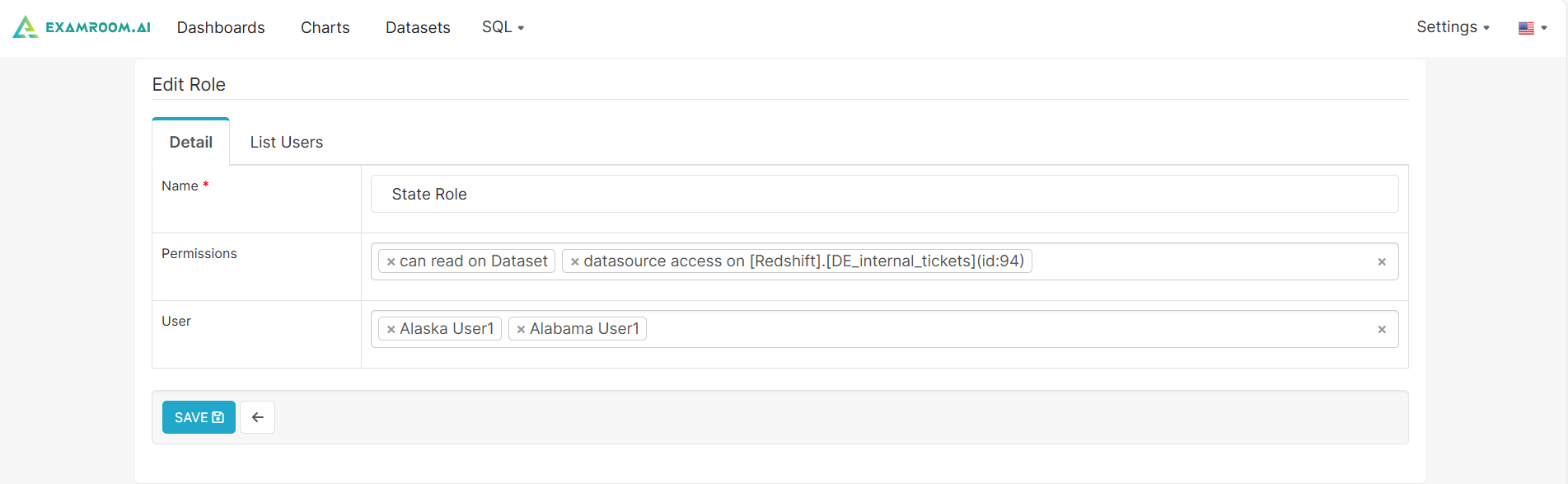1568x484 pixels.
Task: Remove the 'can read on Dataset' permission tag
Action: click(391, 261)
